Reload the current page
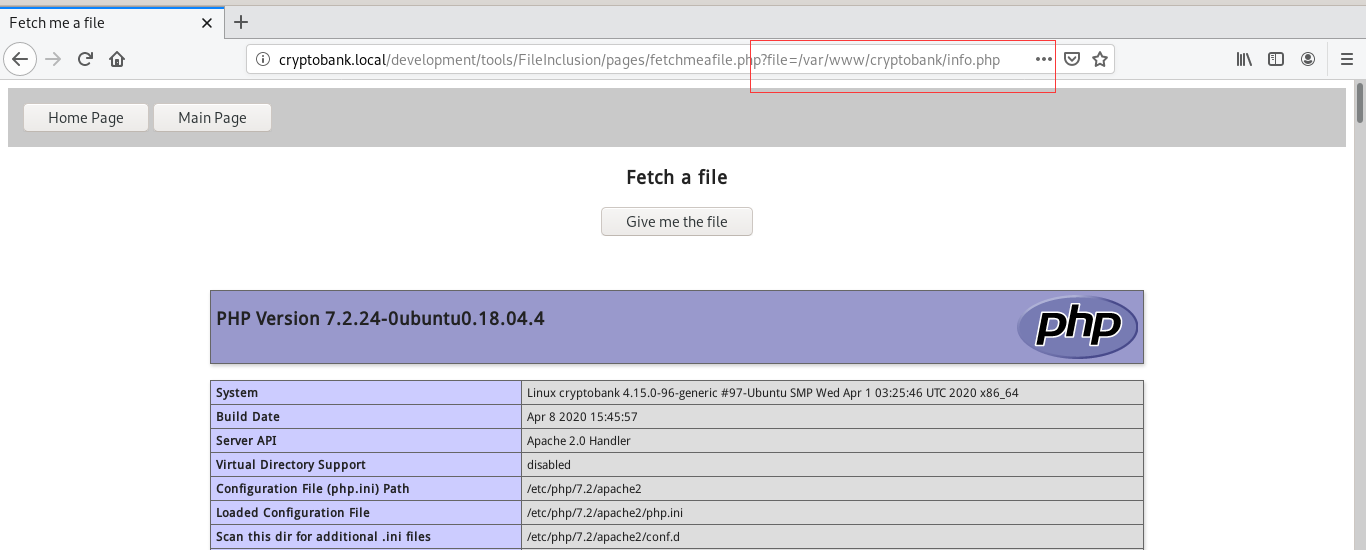1366x550 pixels. [x=86, y=59]
